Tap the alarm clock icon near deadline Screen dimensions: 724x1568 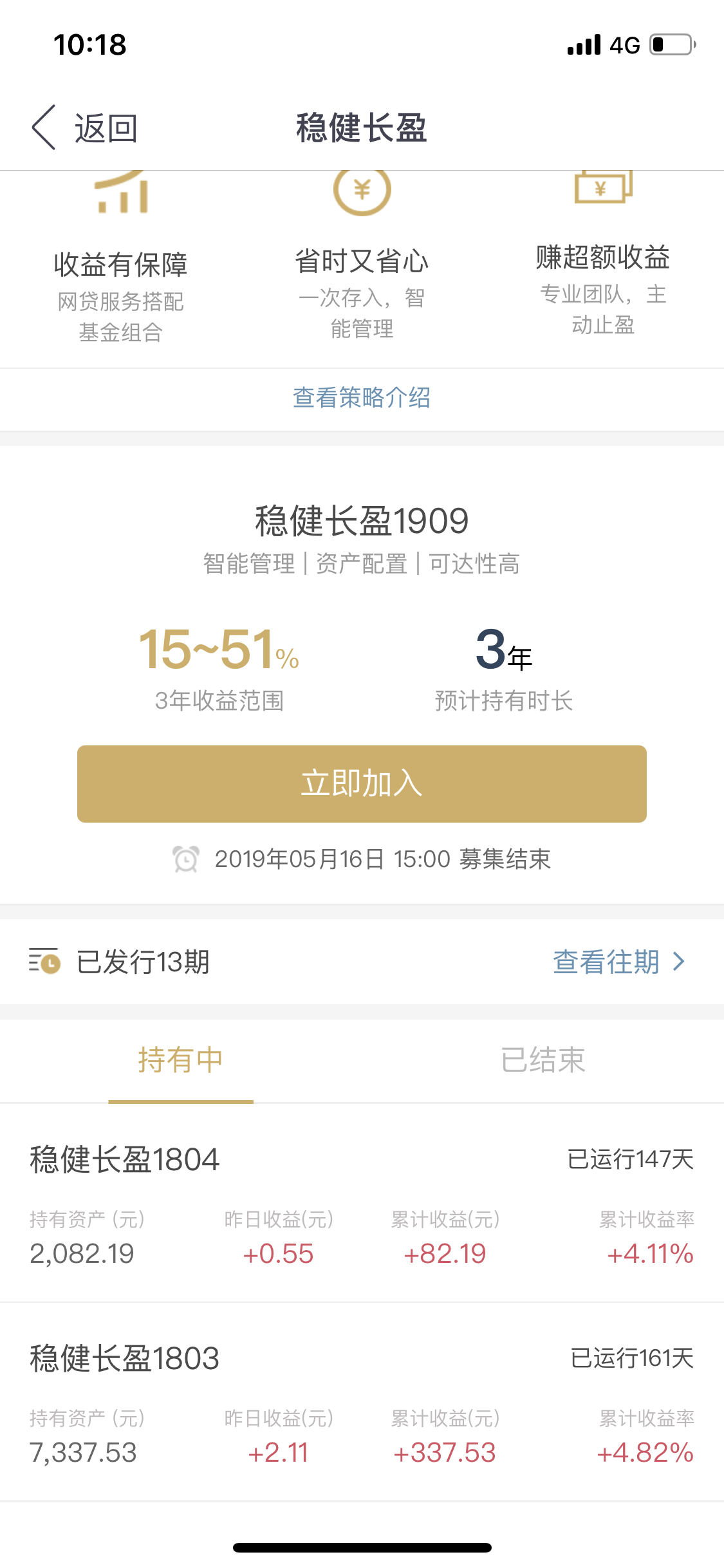pos(186,859)
